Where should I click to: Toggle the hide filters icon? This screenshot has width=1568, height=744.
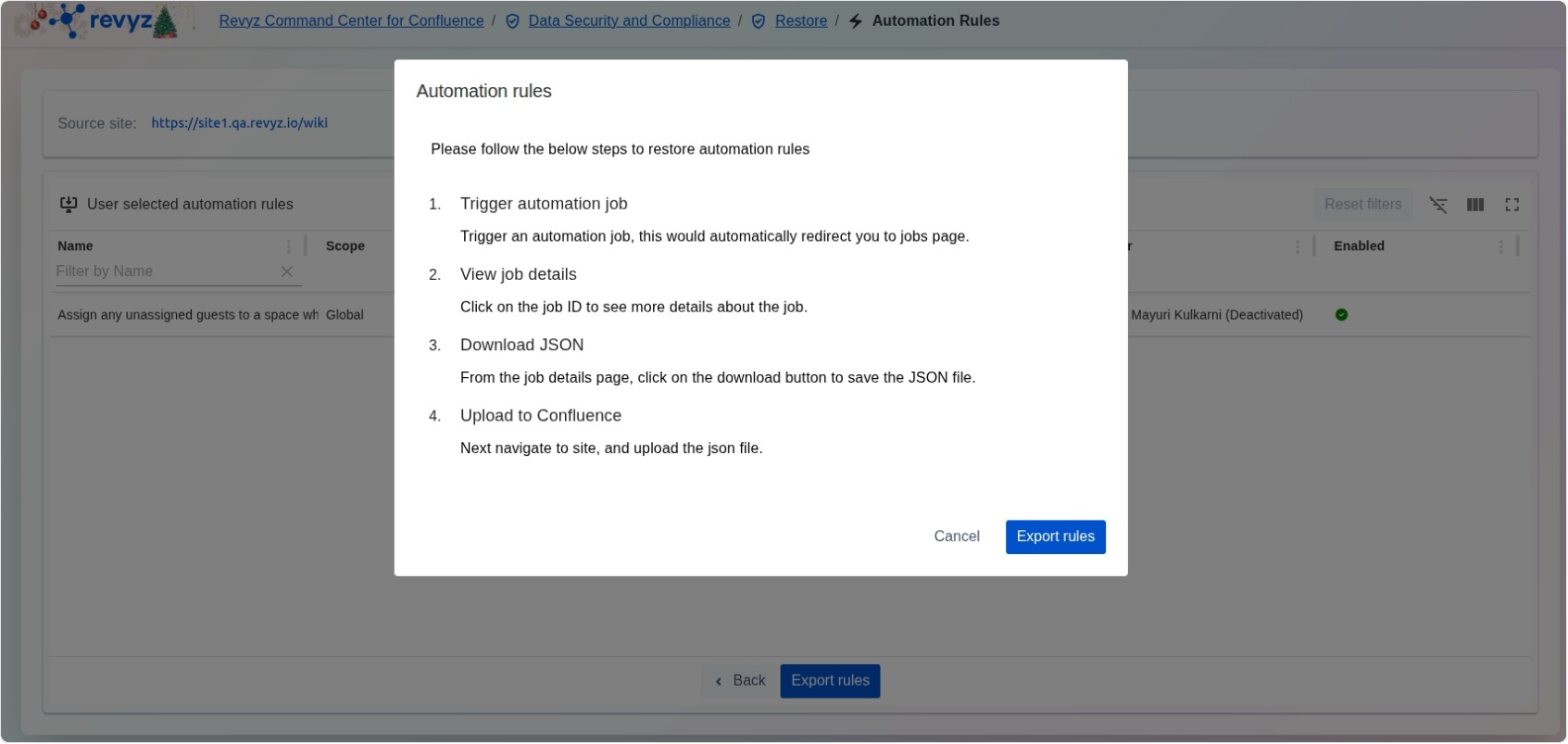[1437, 205]
